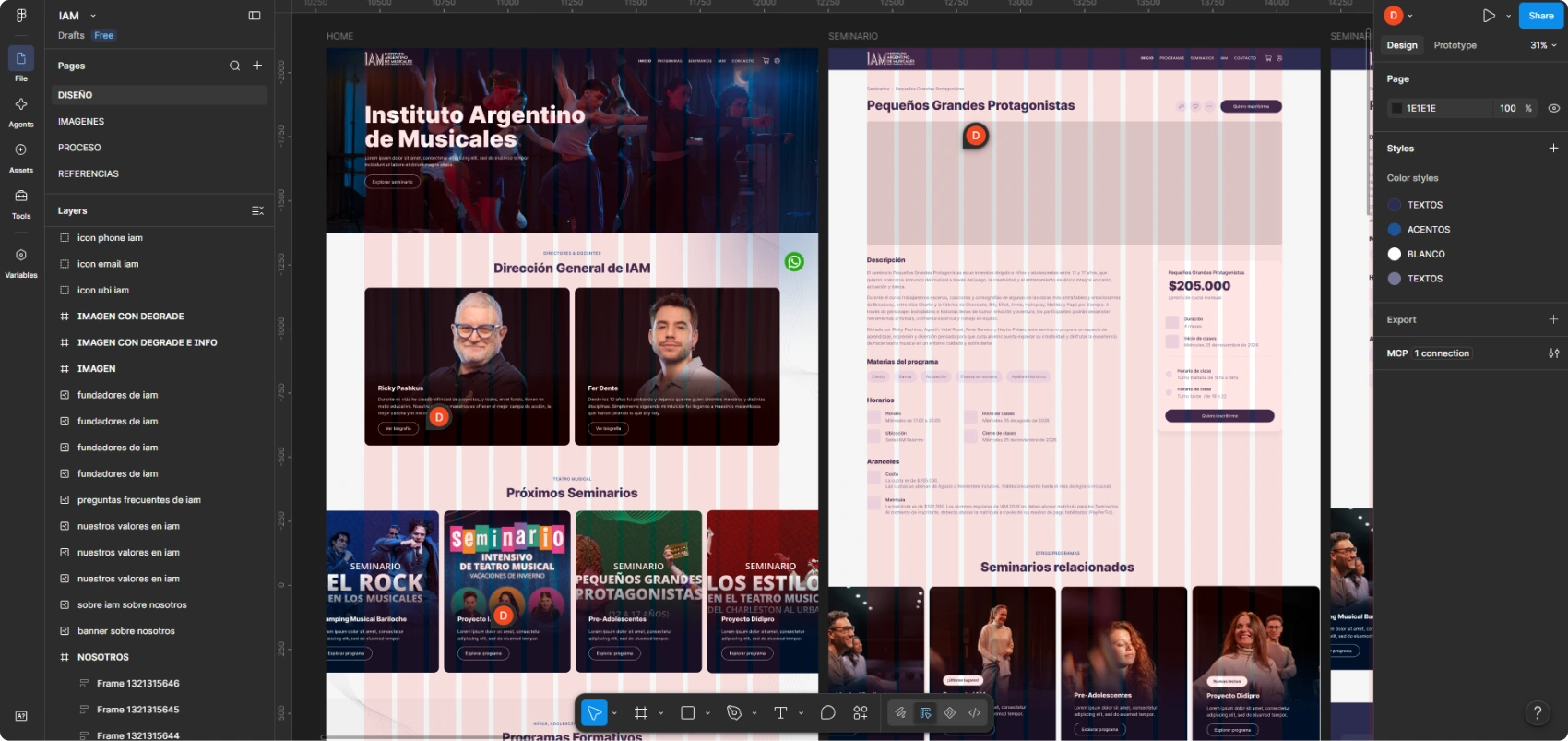This screenshot has height=741, width=1568.
Task: Open the Actions menu in the toolbar
Action: point(861,712)
